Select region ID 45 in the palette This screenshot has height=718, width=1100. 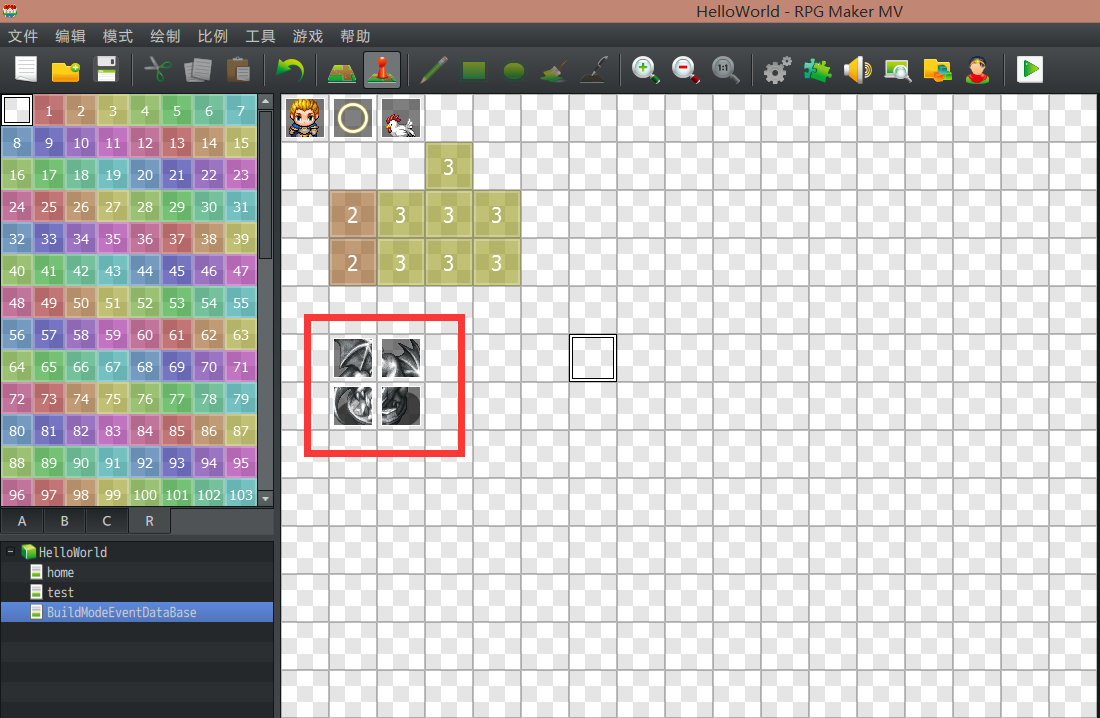click(177, 271)
